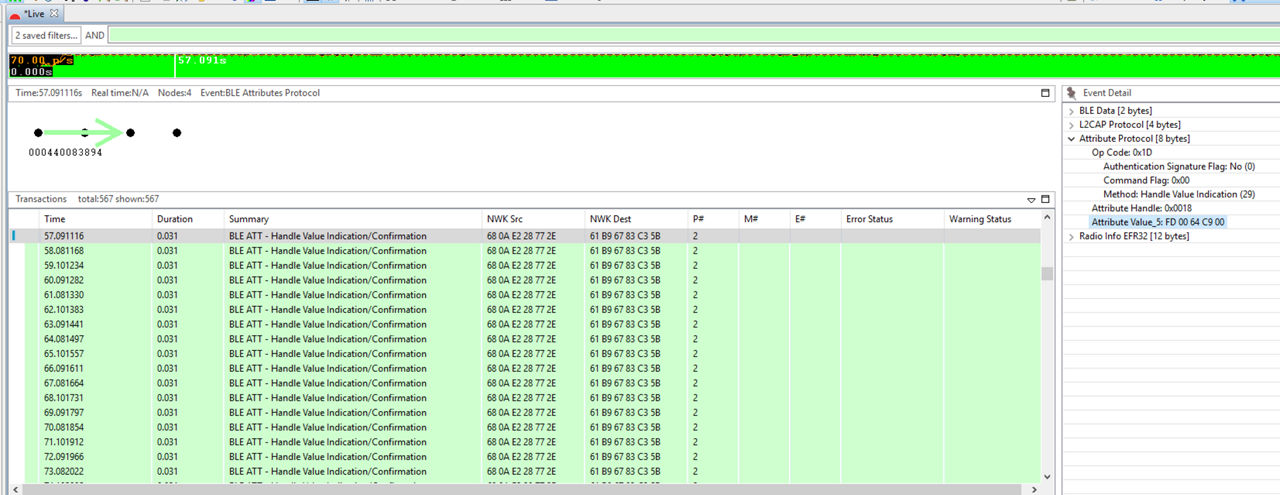Click the 70.00 p/s rate readout
Screen dimensions: 1280x495
pos(42,60)
